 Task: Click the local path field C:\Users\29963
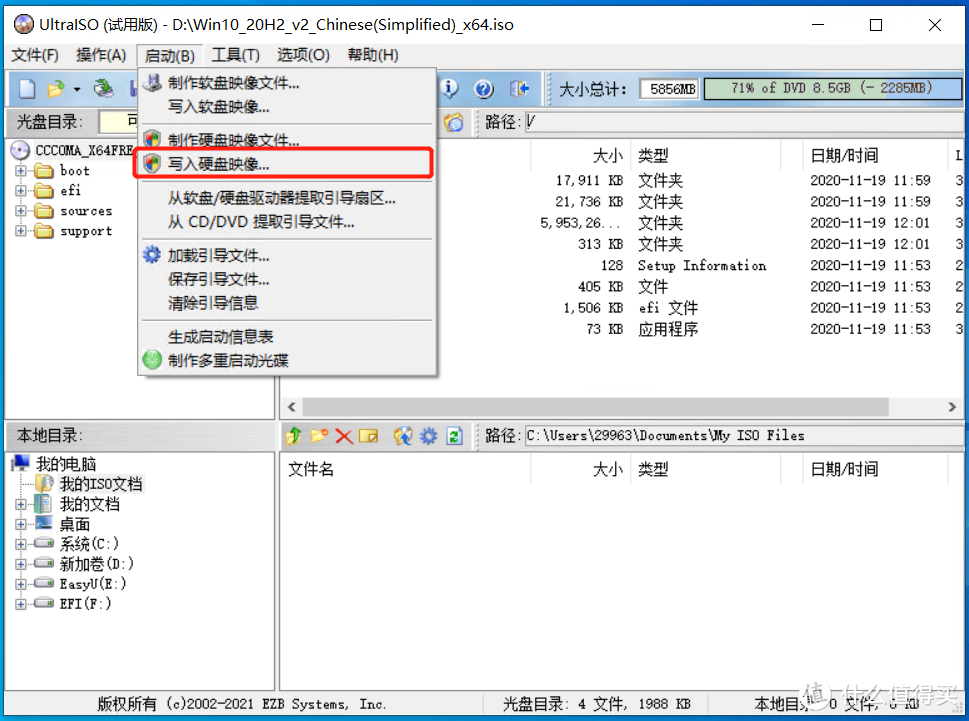[743, 436]
